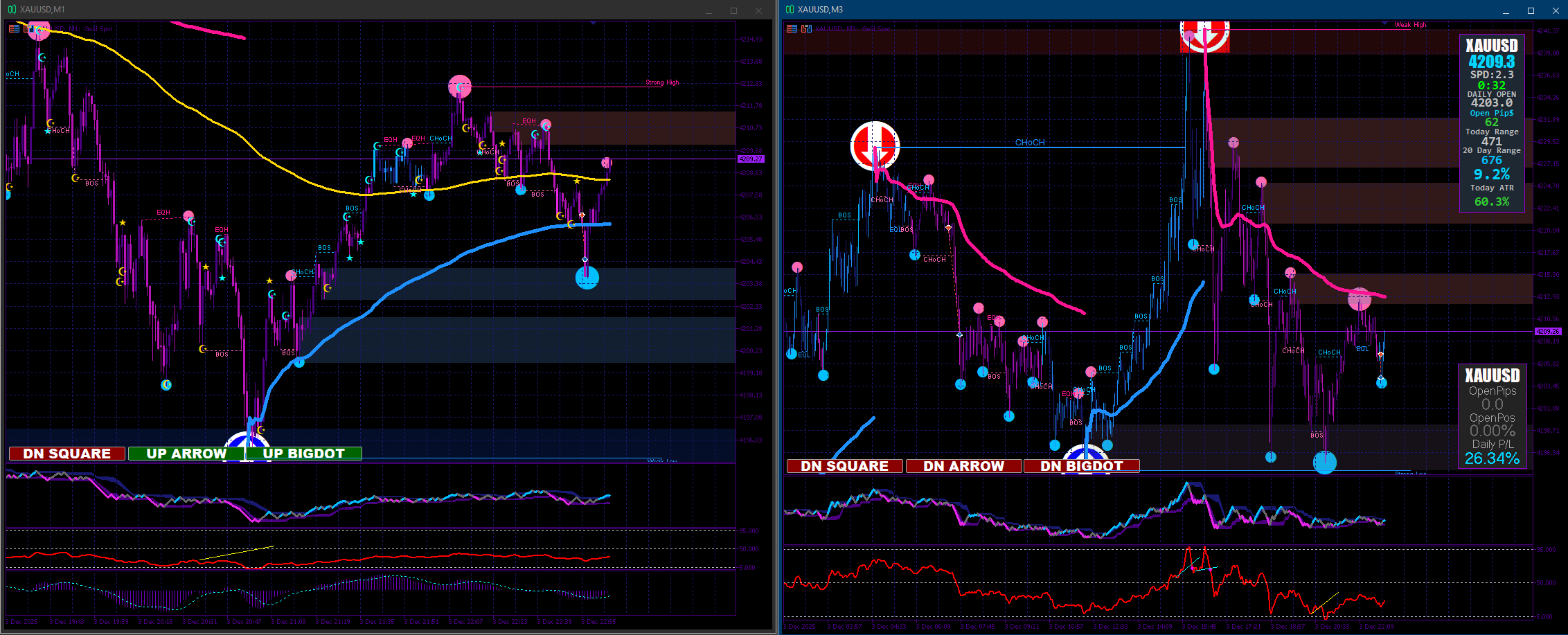Click the UP BIGDOT button on M1 chart
Image resolution: width=1568 pixels, height=635 pixels.
304,454
